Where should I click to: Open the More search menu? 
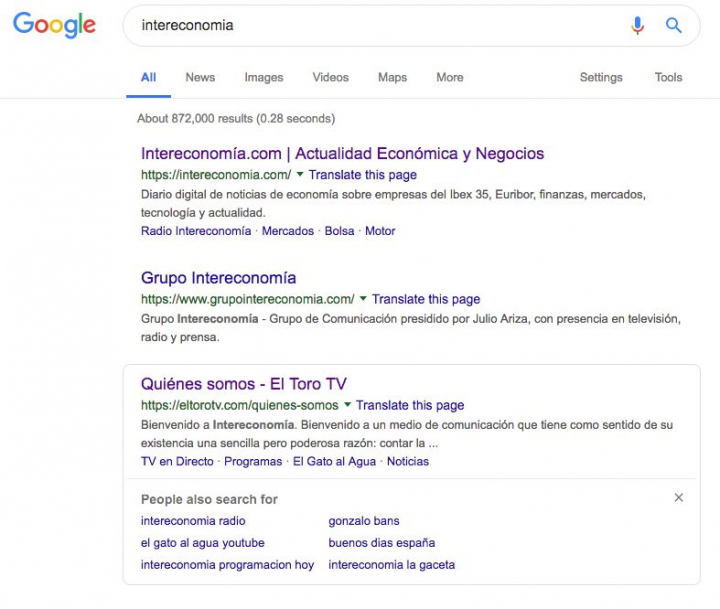(449, 77)
